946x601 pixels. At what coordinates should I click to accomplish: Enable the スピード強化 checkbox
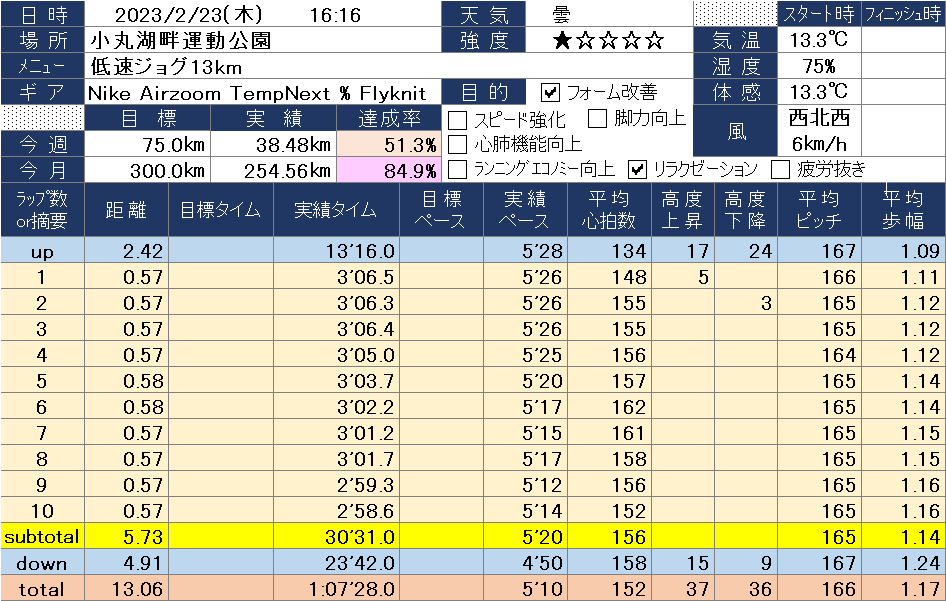pyautogui.click(x=458, y=119)
